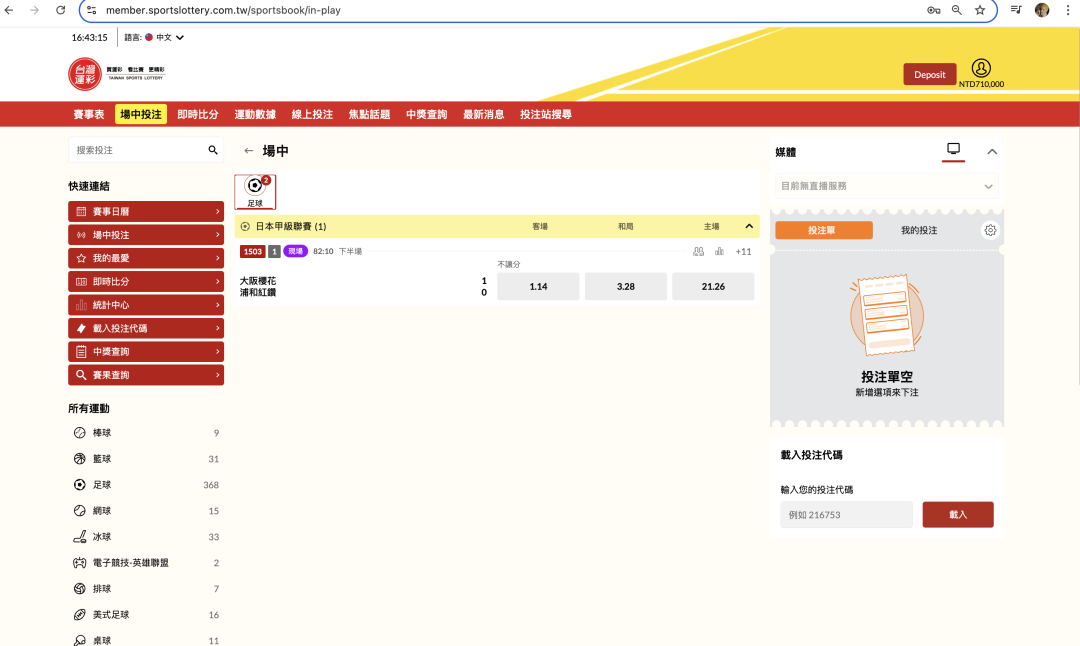
Task: Collapse the 媒體 panel chevron
Action: (x=992, y=152)
